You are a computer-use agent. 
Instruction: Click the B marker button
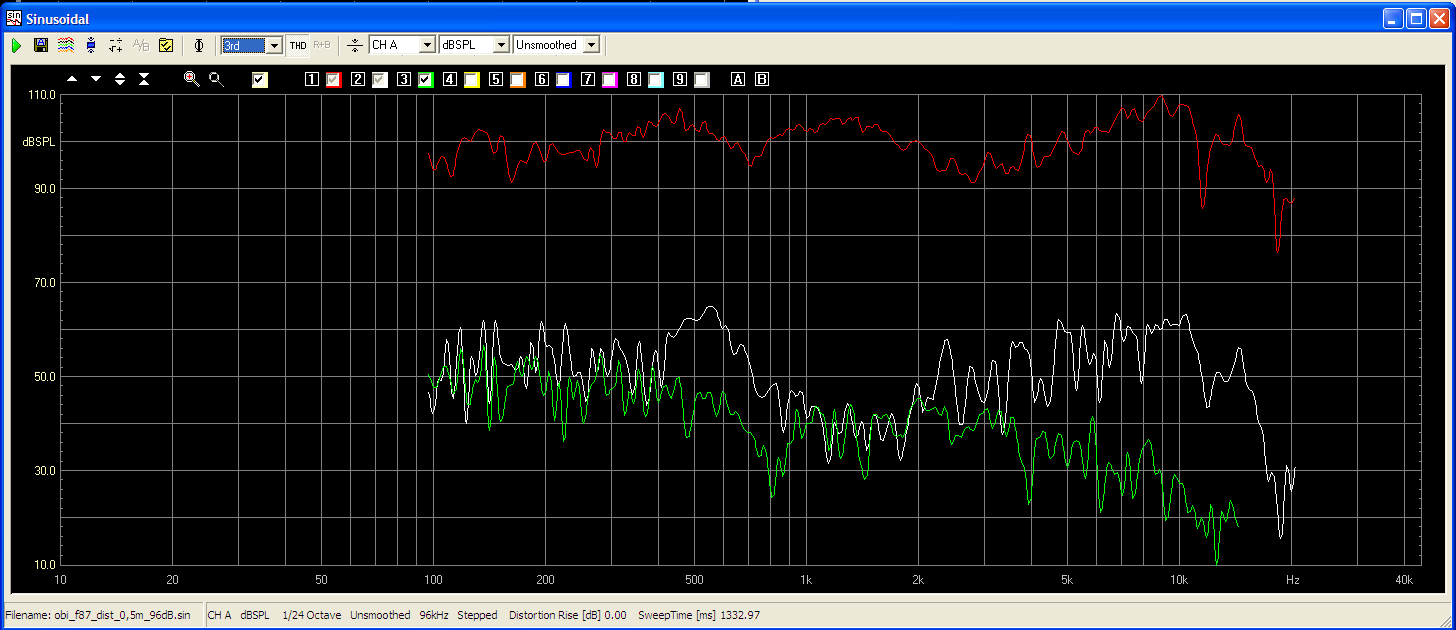pyautogui.click(x=762, y=79)
